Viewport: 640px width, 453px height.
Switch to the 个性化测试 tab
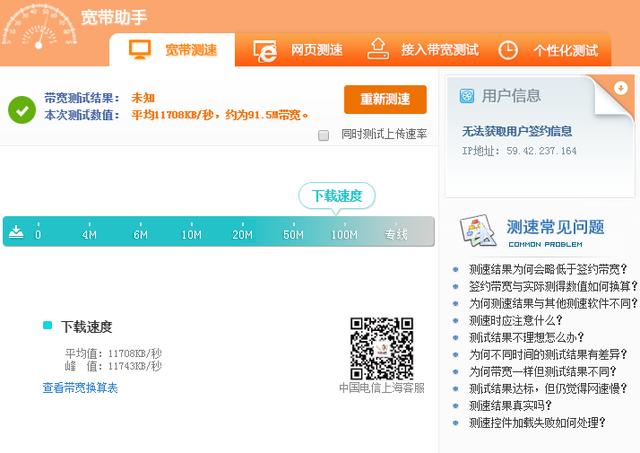(x=549, y=50)
